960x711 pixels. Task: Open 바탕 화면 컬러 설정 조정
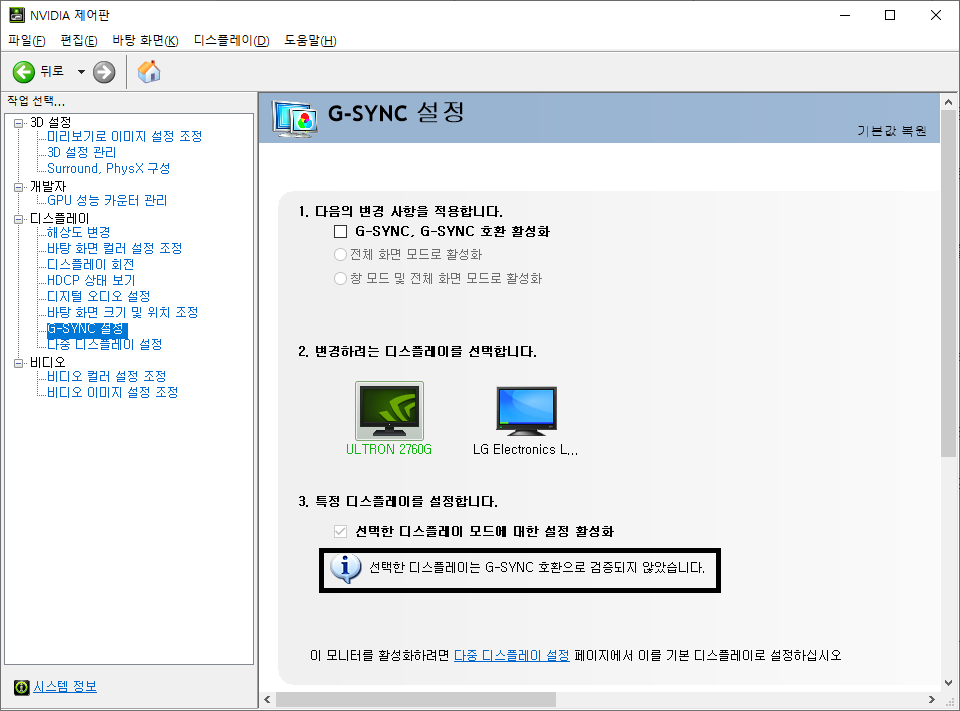pyautogui.click(x=114, y=248)
